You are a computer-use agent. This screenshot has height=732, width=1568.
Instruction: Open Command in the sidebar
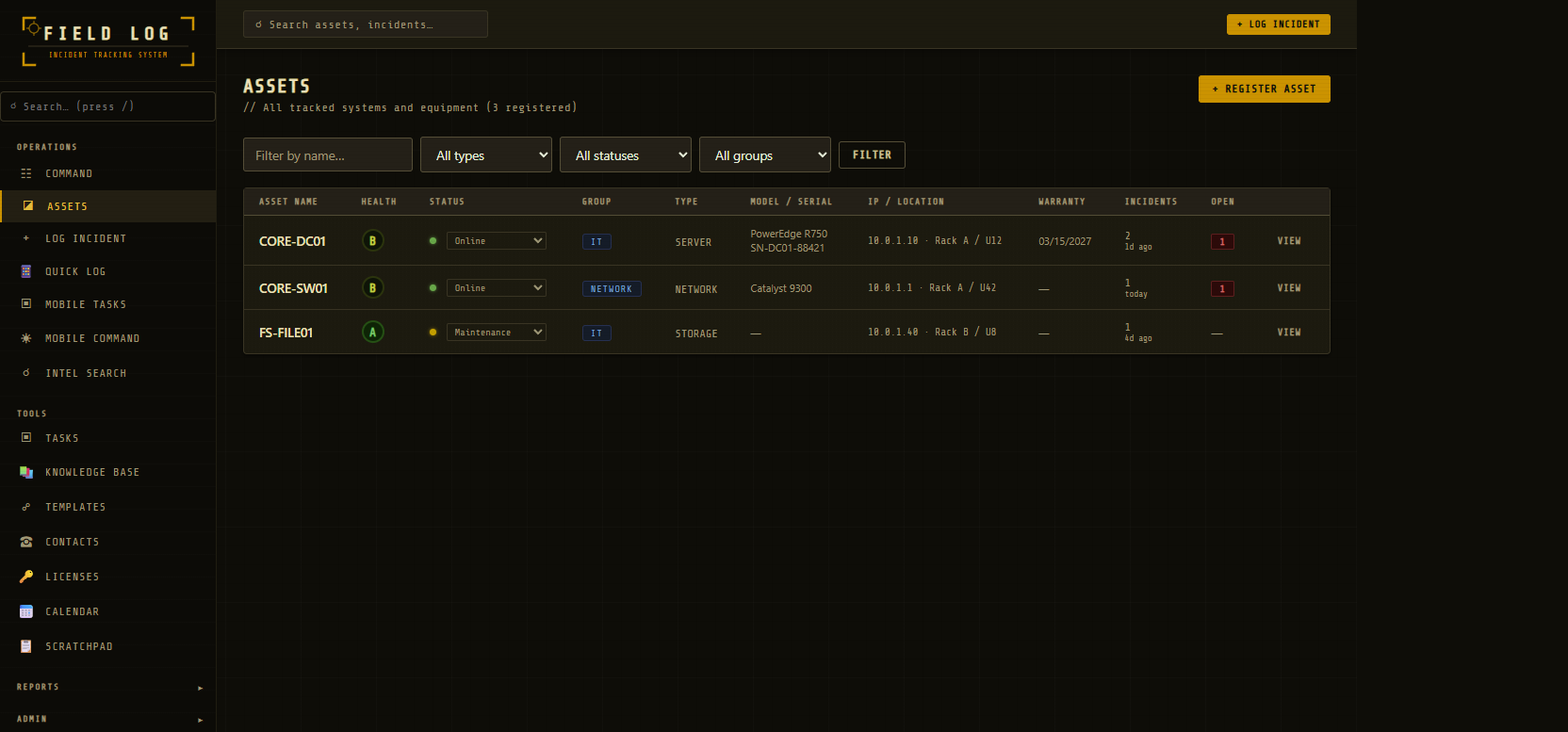click(108, 173)
